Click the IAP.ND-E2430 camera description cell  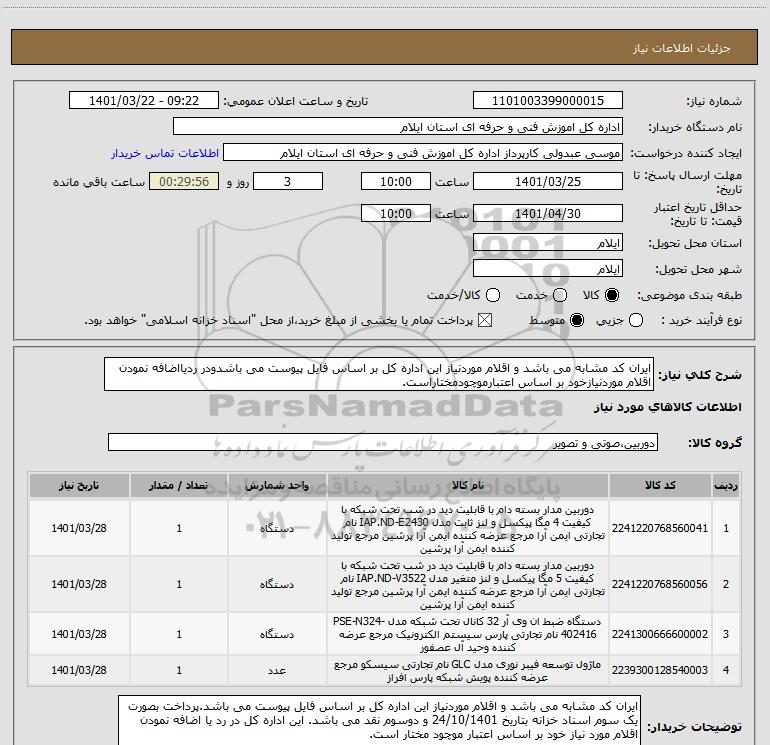pyautogui.click(x=468, y=529)
